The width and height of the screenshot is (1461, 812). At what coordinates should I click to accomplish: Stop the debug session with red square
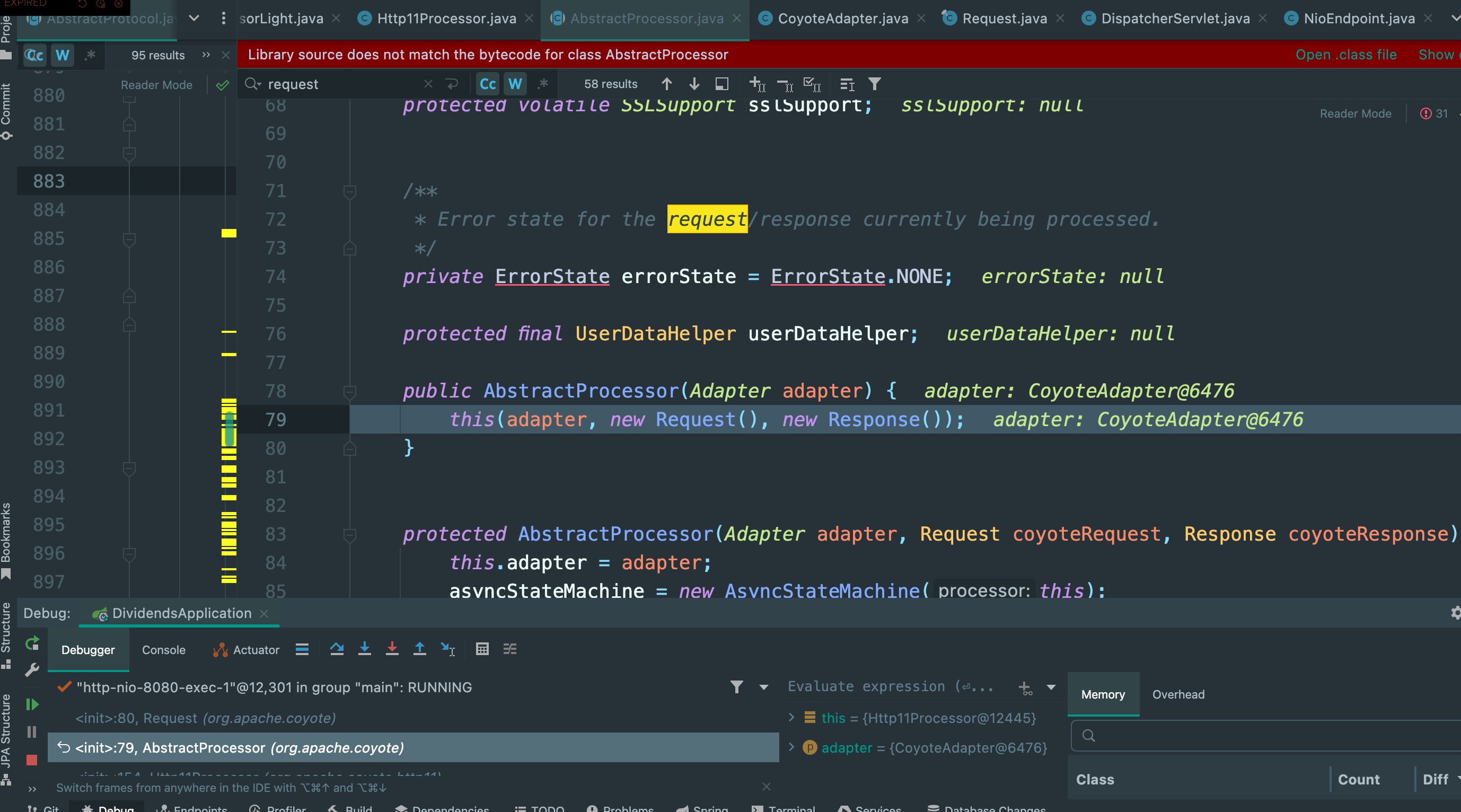point(32,760)
